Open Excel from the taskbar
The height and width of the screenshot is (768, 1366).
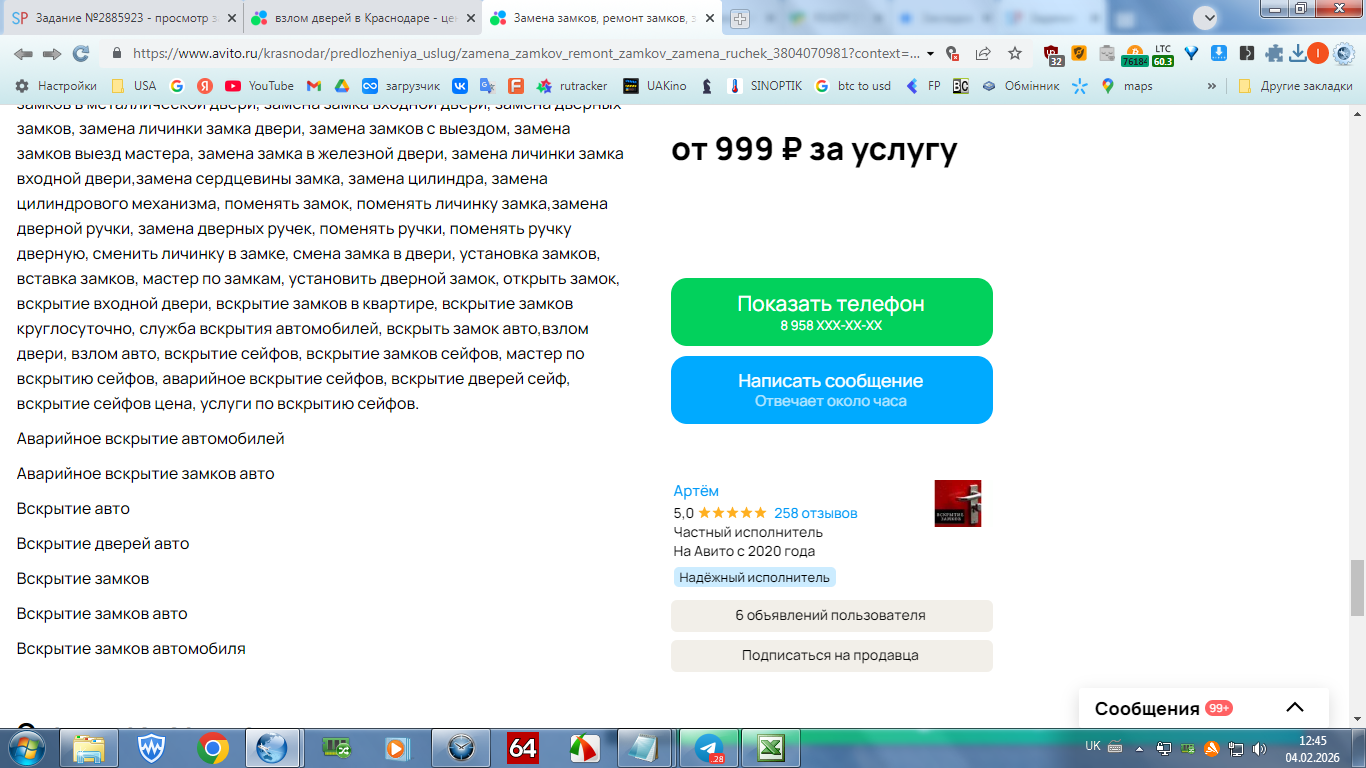(769, 748)
